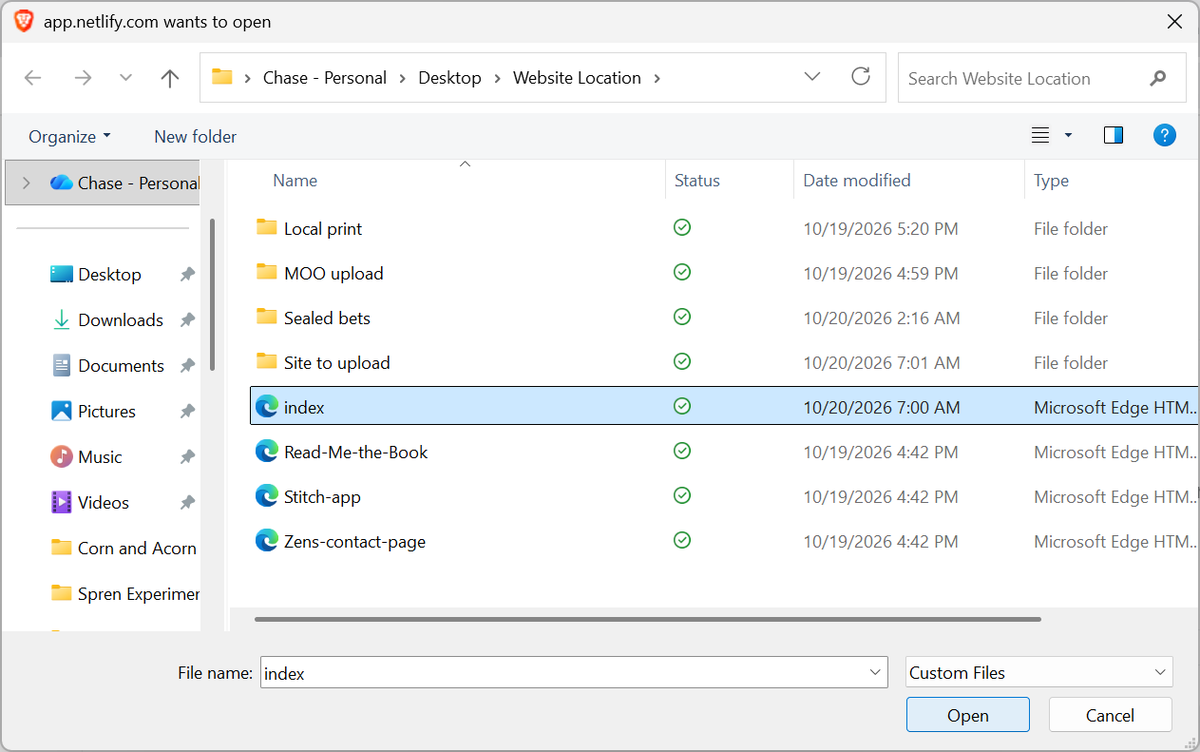Screen dimensions: 1200x752
Task: Click the pin icon beside Downloads
Action: pos(187,320)
